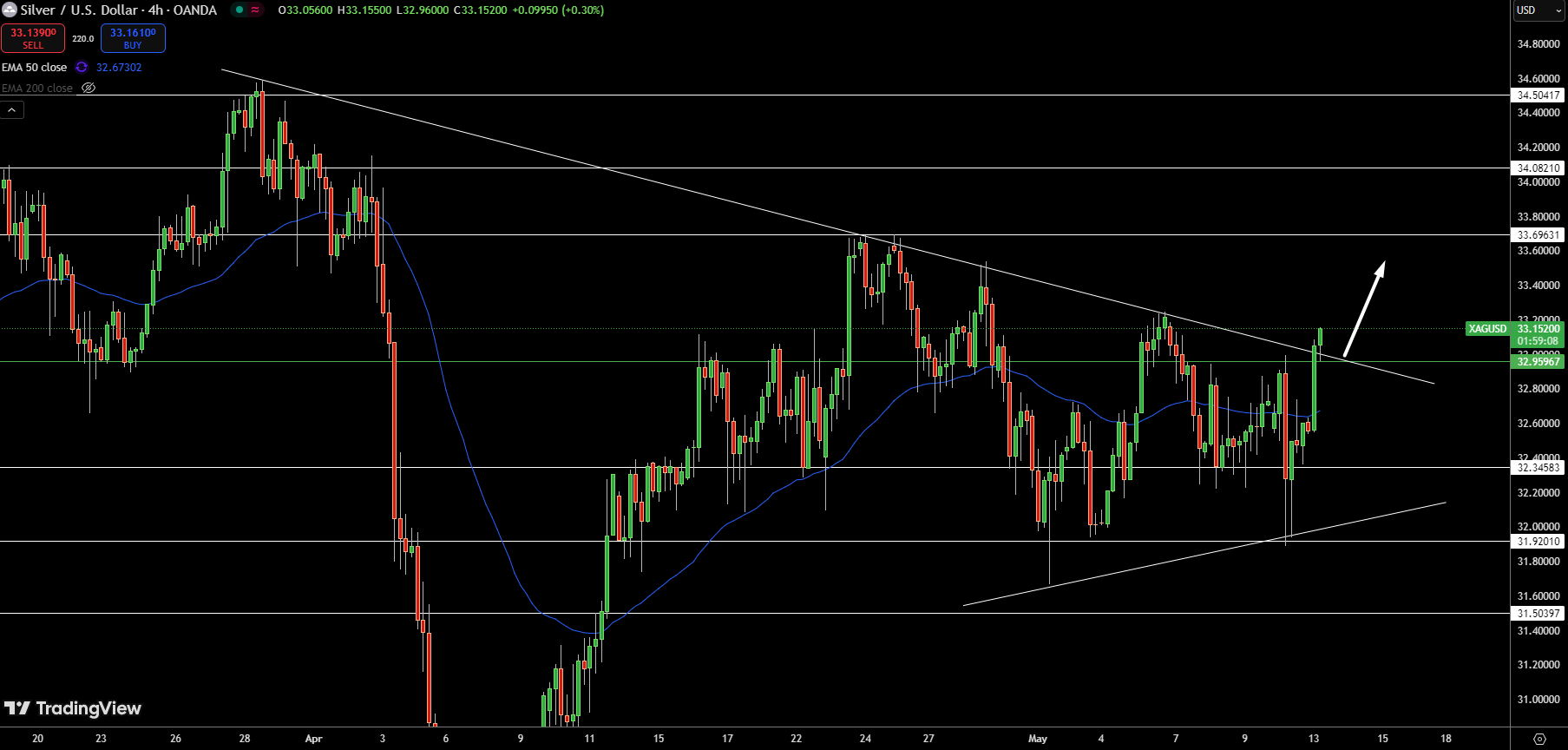Click price scale label 34.60000
1568x750 pixels.
(x=1538, y=78)
